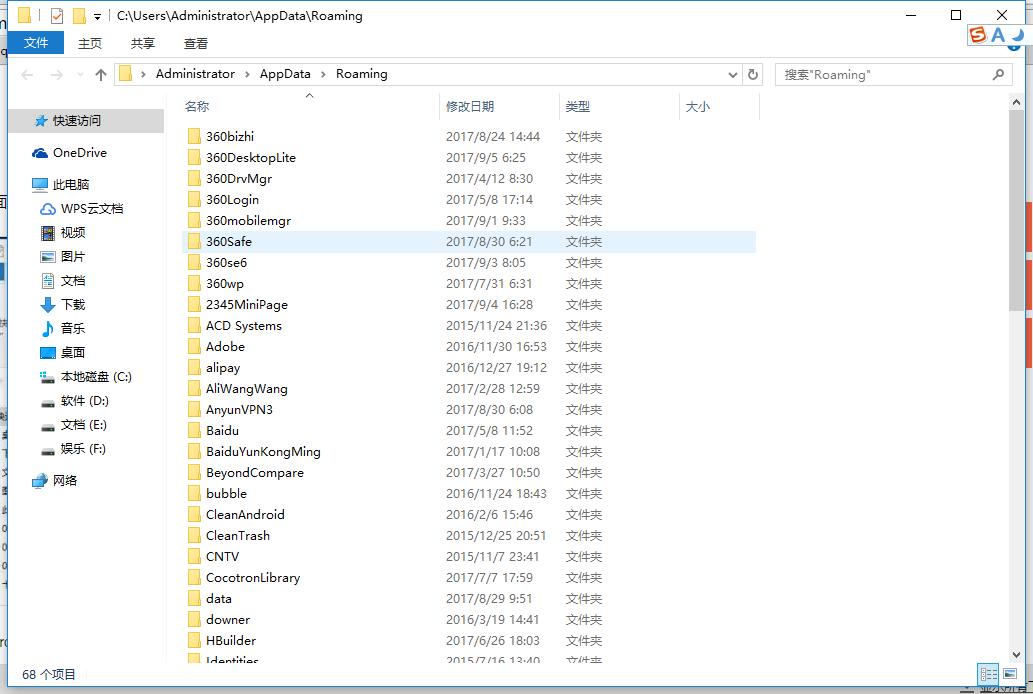1033x694 pixels.
Task: Switch to the 共享 ribbon tab
Action: [142, 43]
